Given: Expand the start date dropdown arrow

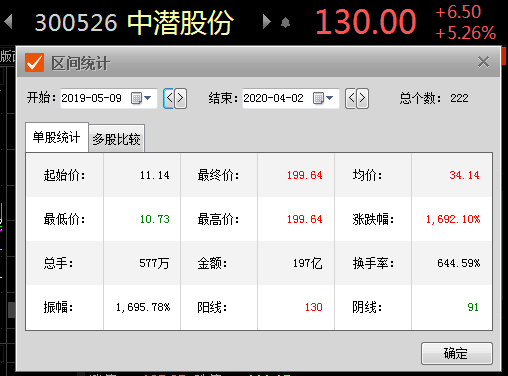Looking at the screenshot, I should click(x=148, y=98).
